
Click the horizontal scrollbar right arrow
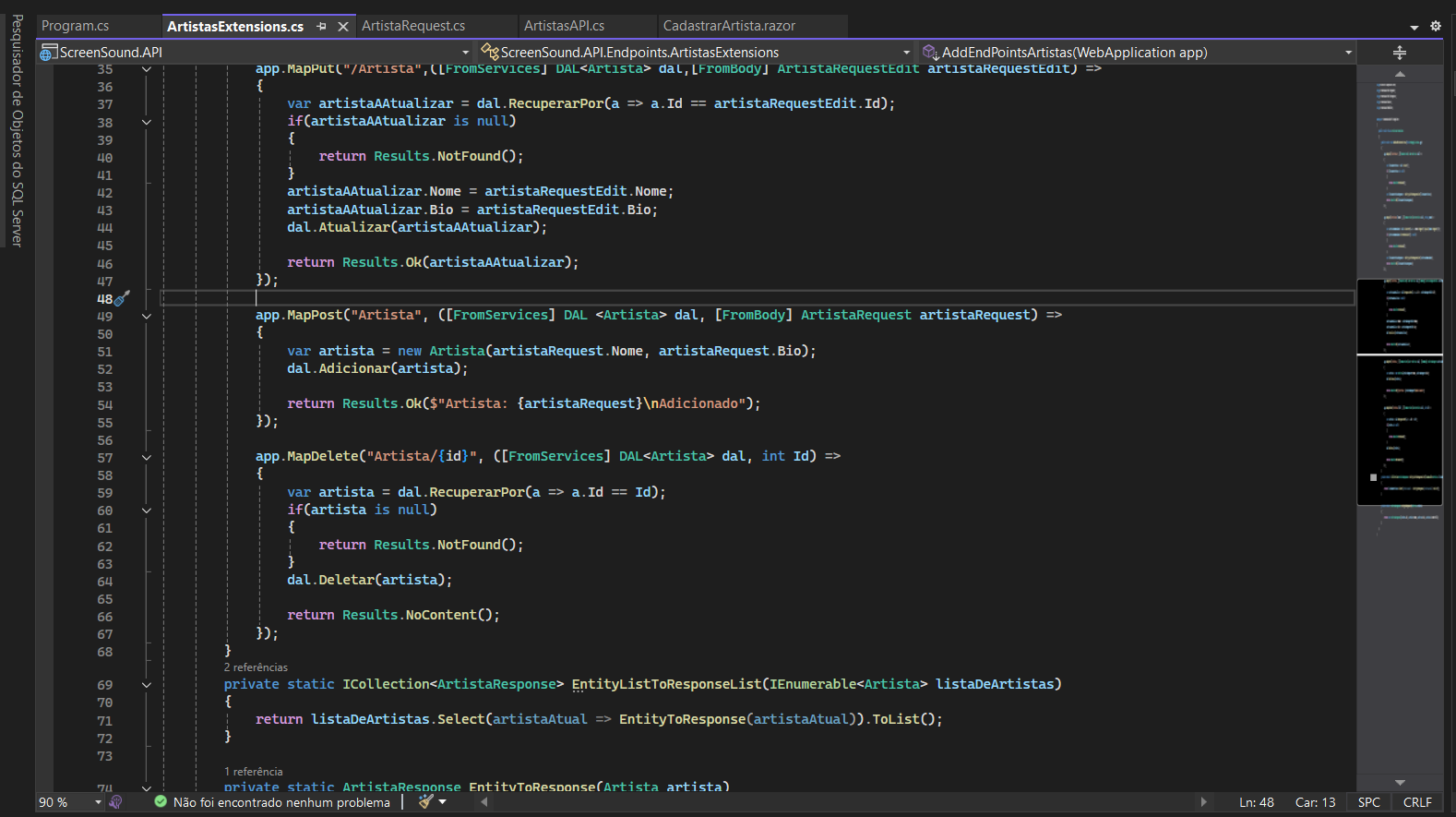[1203, 802]
